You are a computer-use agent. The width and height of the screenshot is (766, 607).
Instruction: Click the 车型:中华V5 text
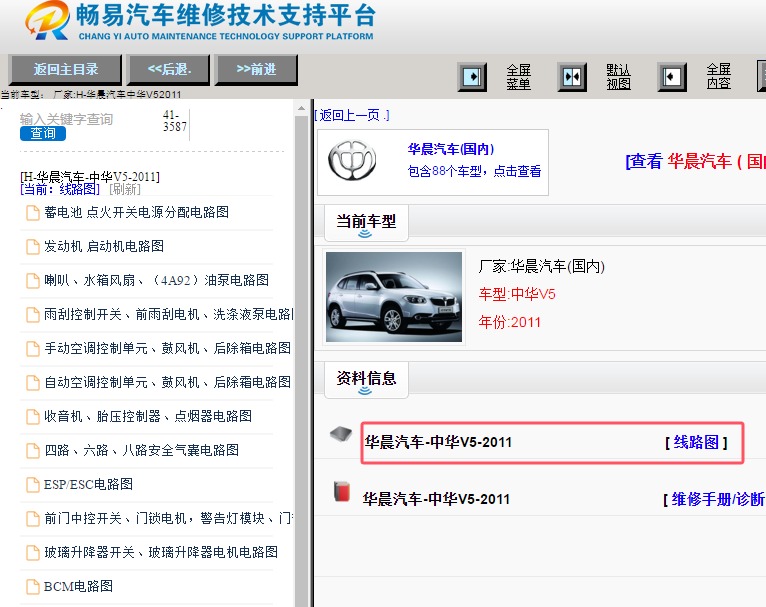coord(517,294)
